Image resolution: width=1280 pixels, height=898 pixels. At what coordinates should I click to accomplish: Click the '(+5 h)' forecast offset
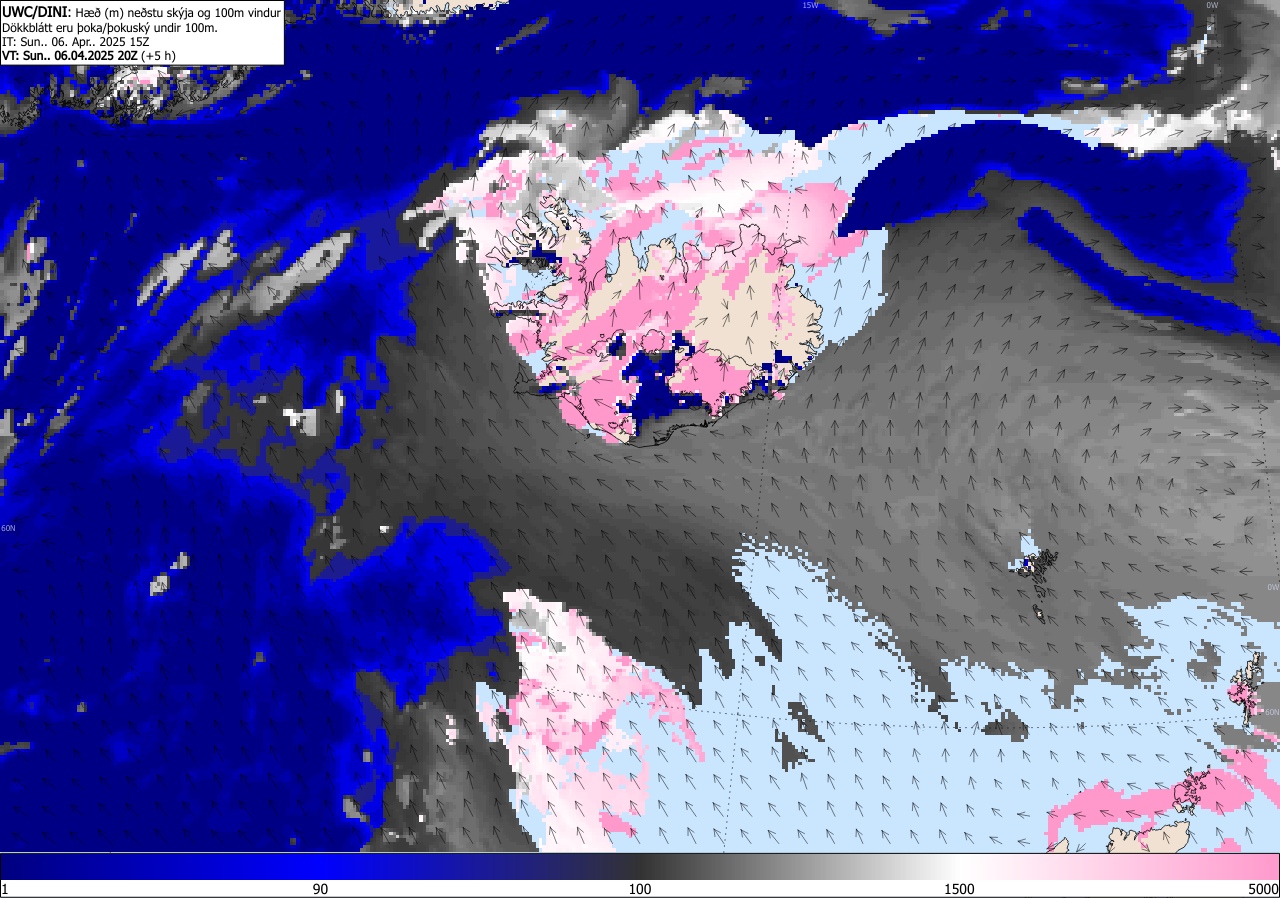[x=159, y=56]
